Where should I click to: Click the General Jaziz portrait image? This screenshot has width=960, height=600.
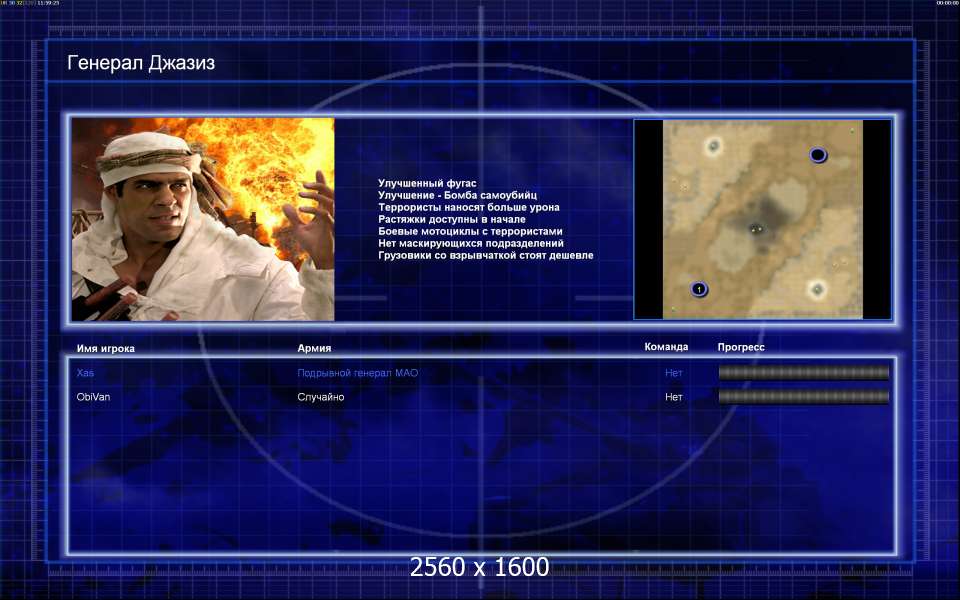pyautogui.click(x=203, y=219)
